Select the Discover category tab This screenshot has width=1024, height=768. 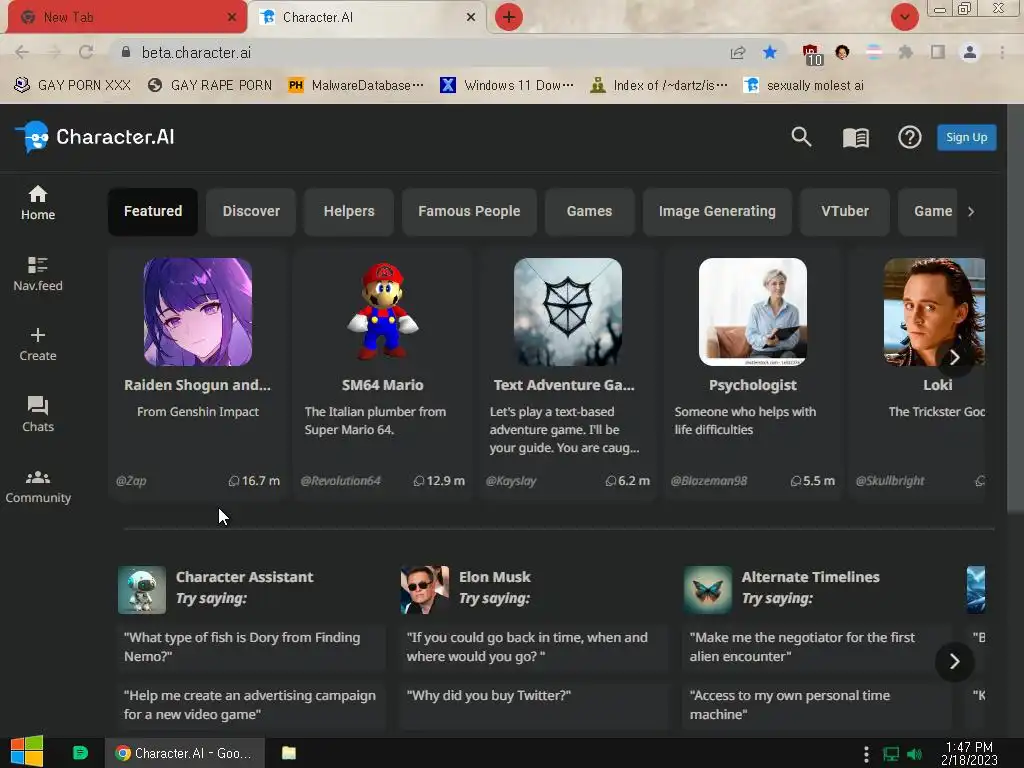(251, 212)
